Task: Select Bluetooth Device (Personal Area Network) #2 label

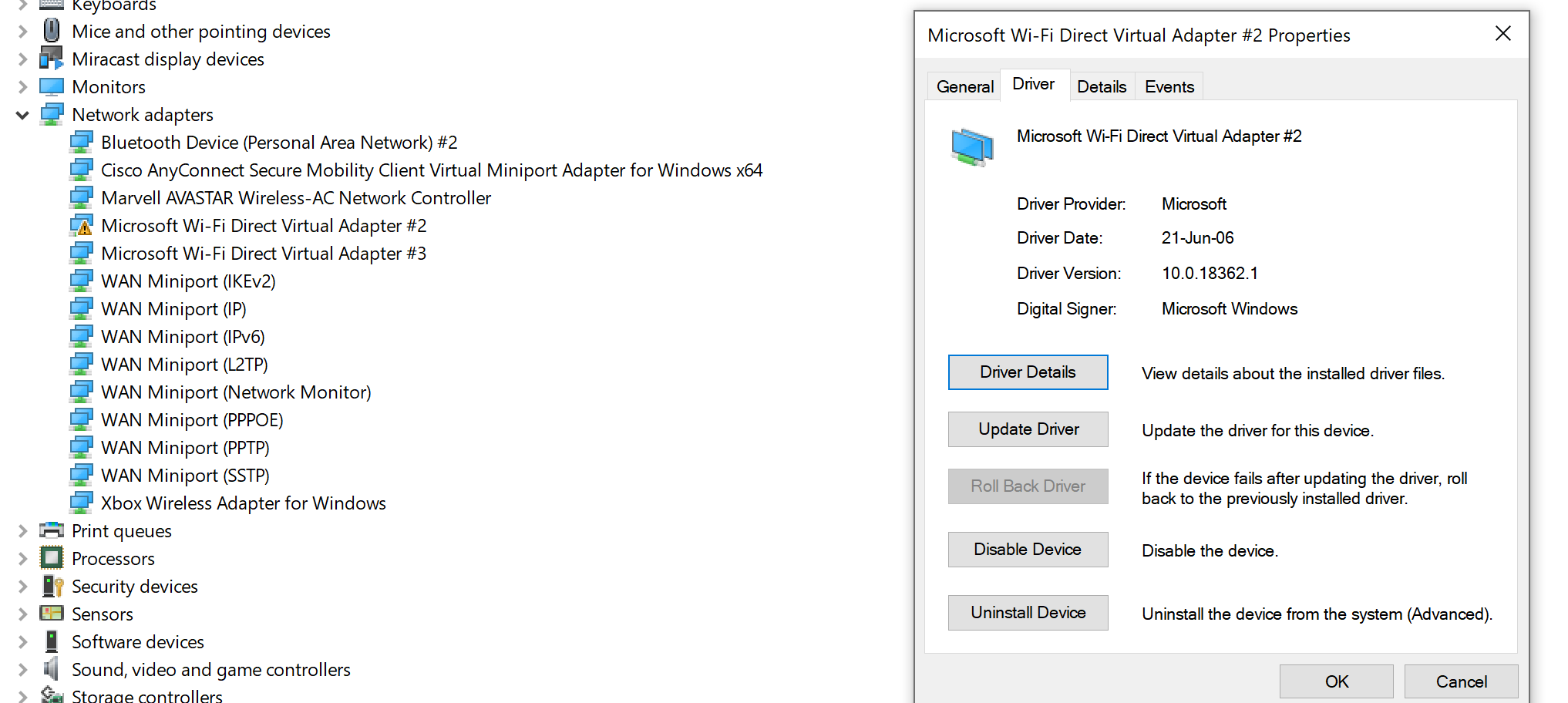Action: click(x=279, y=143)
